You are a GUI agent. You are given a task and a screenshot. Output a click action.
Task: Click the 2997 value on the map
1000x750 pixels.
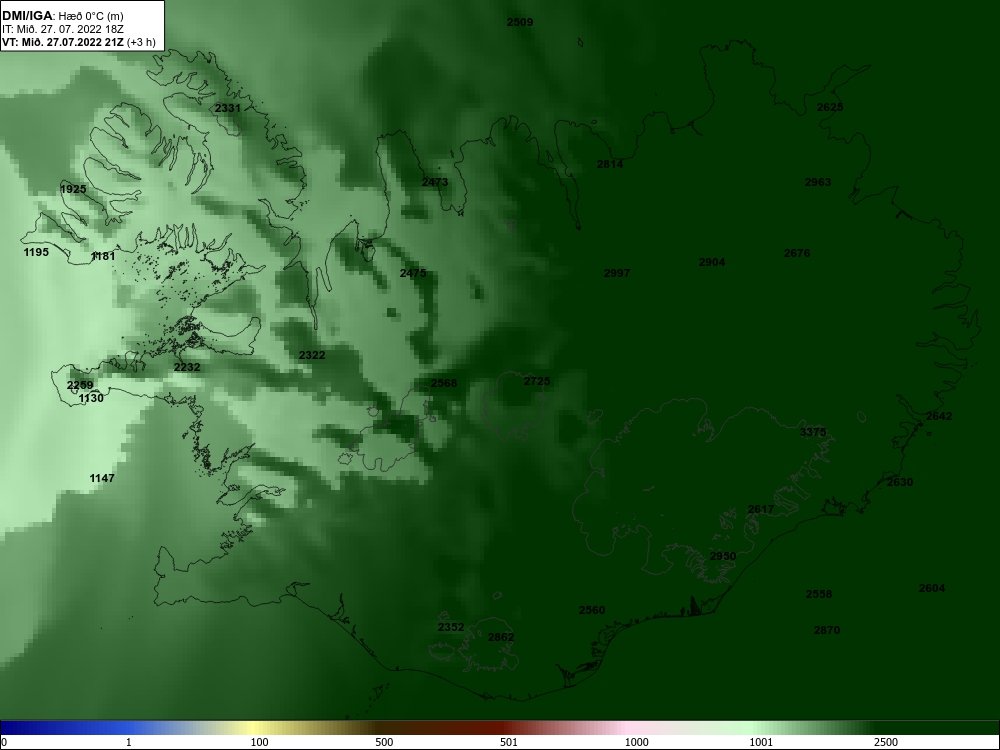click(617, 274)
